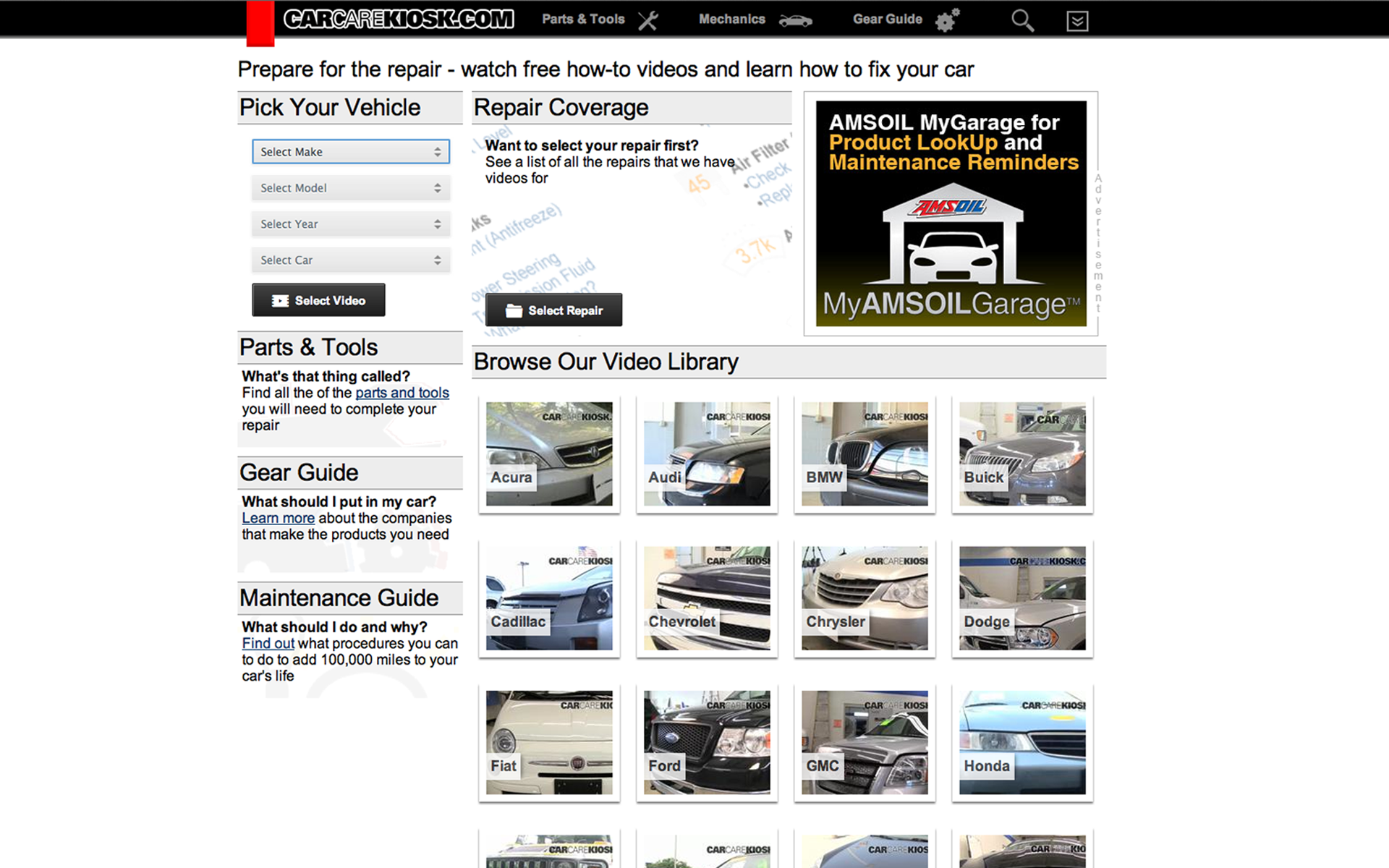The width and height of the screenshot is (1389, 868).
Task: Open the Mechanics menu item
Action: click(731, 20)
